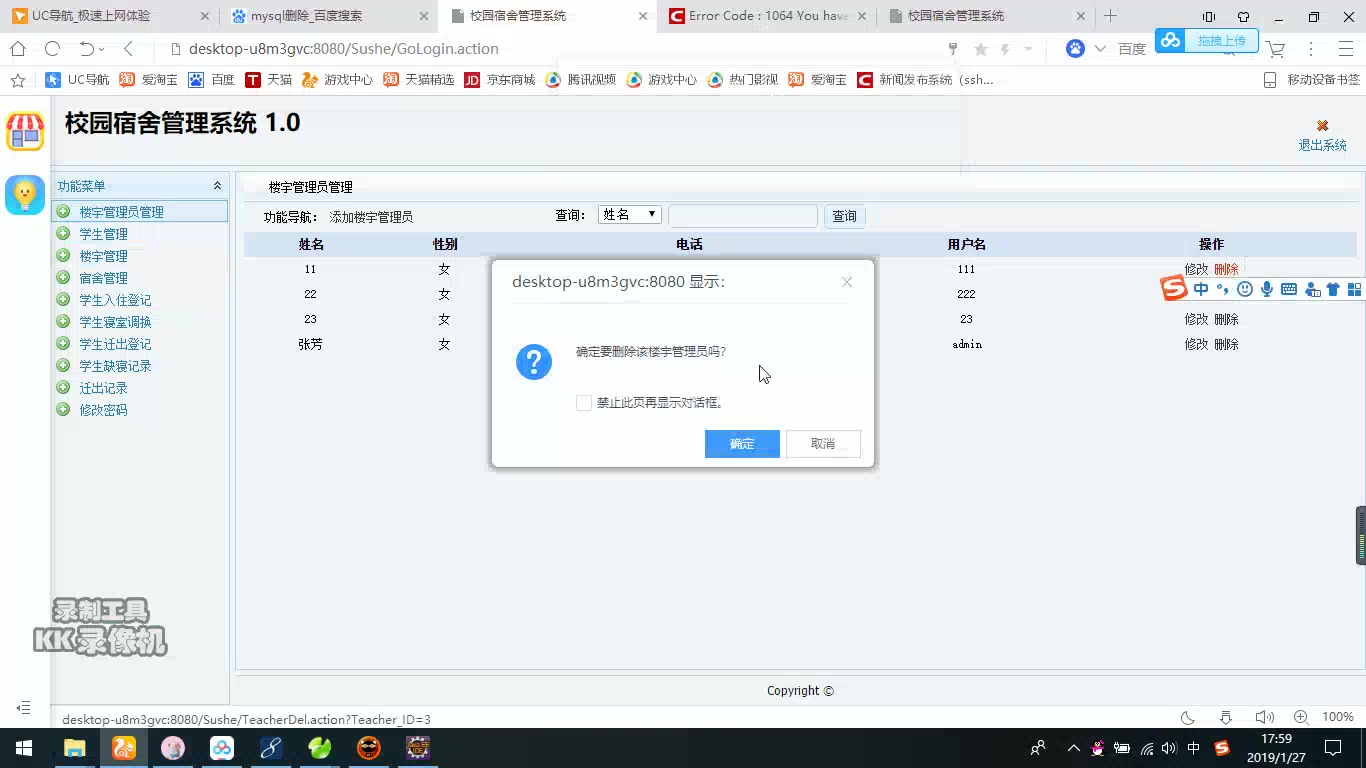Open the Sogou soft keyboard
Image resolution: width=1366 pixels, height=768 pixels.
pyautogui.click(x=1288, y=288)
